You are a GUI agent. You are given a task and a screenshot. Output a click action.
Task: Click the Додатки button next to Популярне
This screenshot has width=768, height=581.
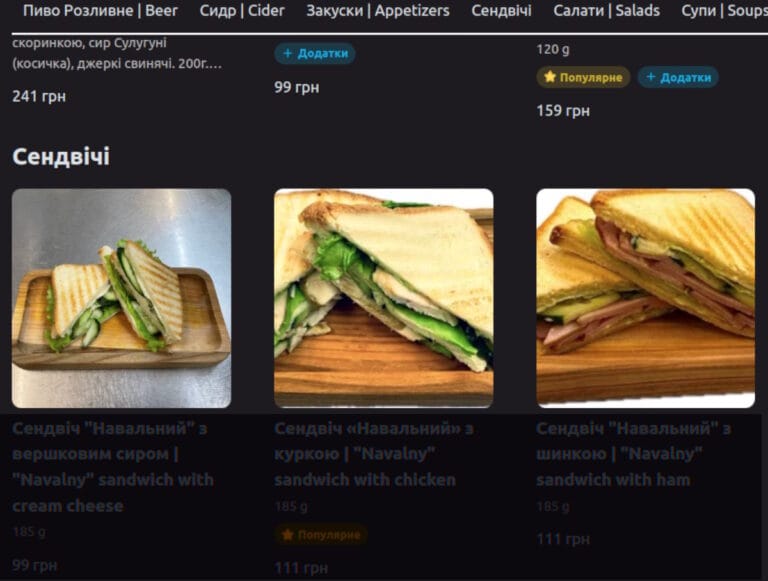coord(678,77)
